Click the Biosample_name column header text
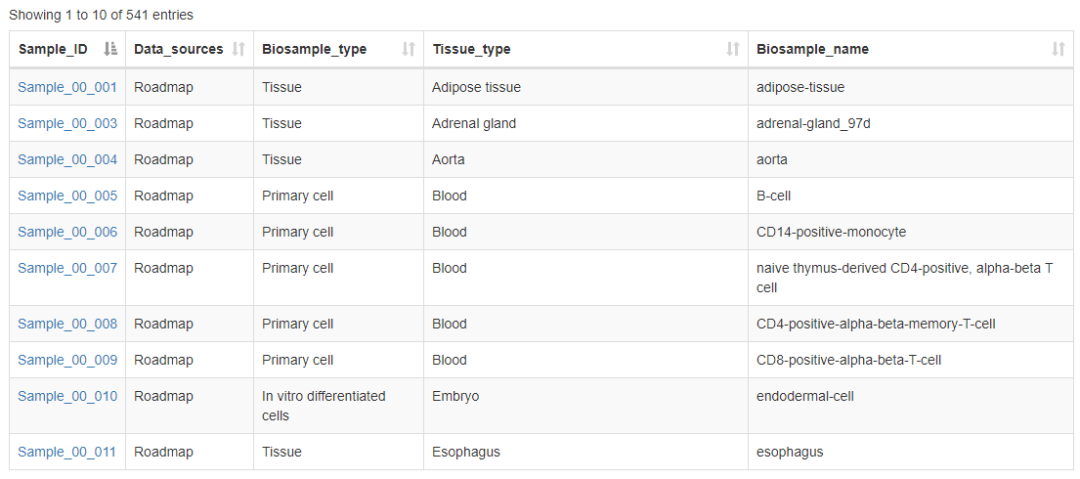The width and height of the screenshot is (1080, 479). coord(812,49)
